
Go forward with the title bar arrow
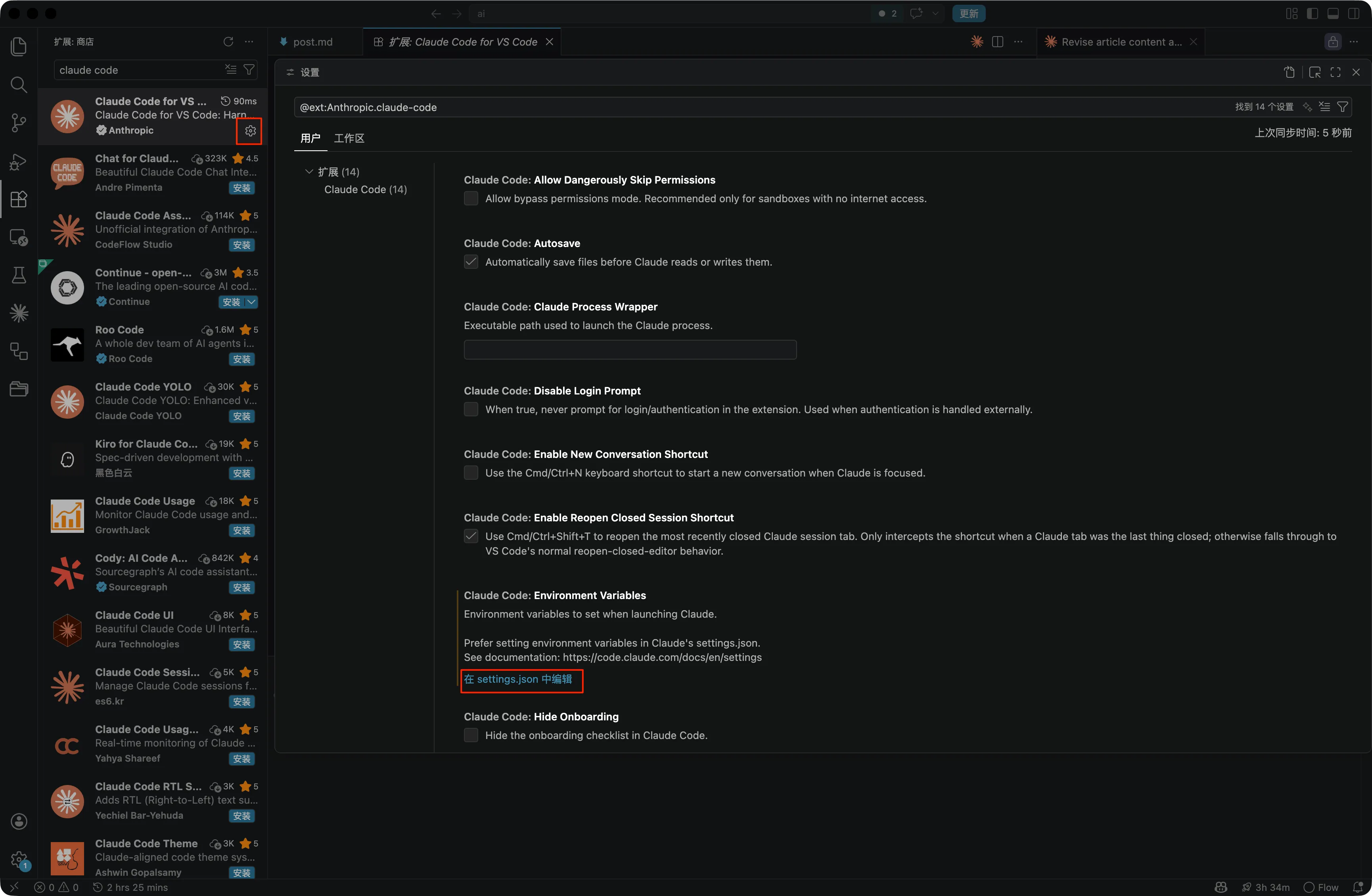pyautogui.click(x=456, y=13)
